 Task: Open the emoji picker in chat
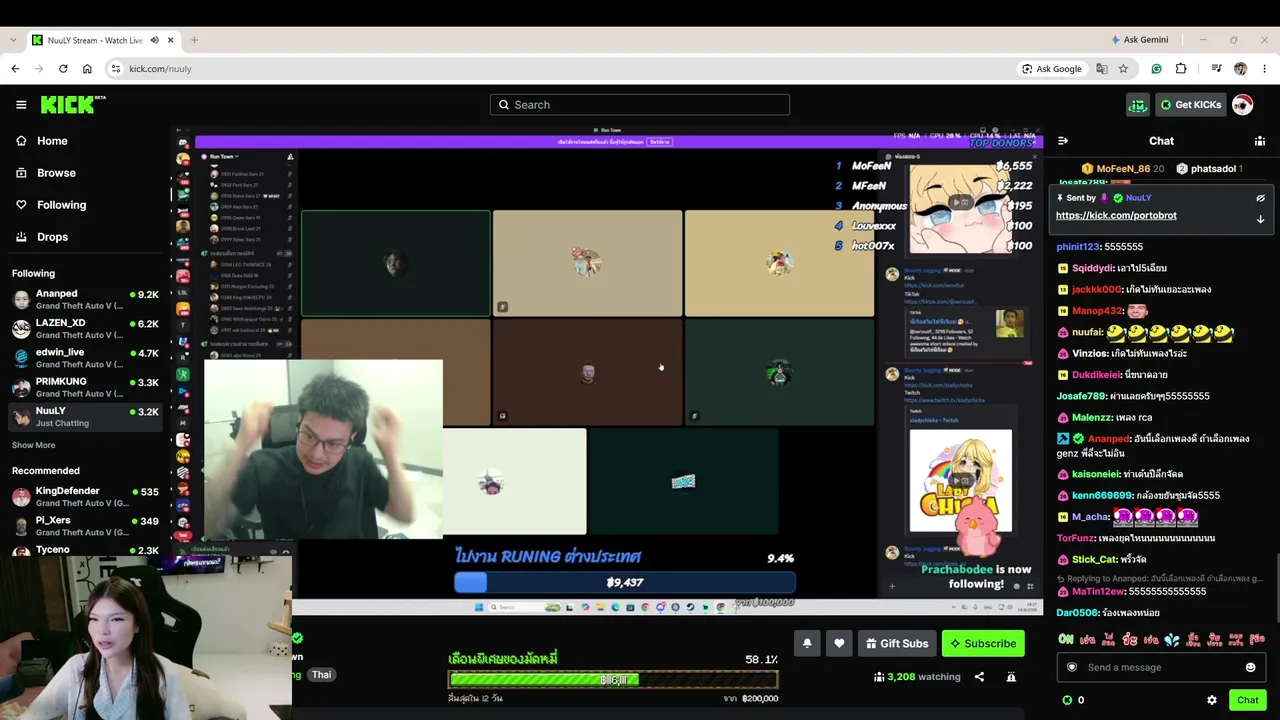click(1250, 667)
